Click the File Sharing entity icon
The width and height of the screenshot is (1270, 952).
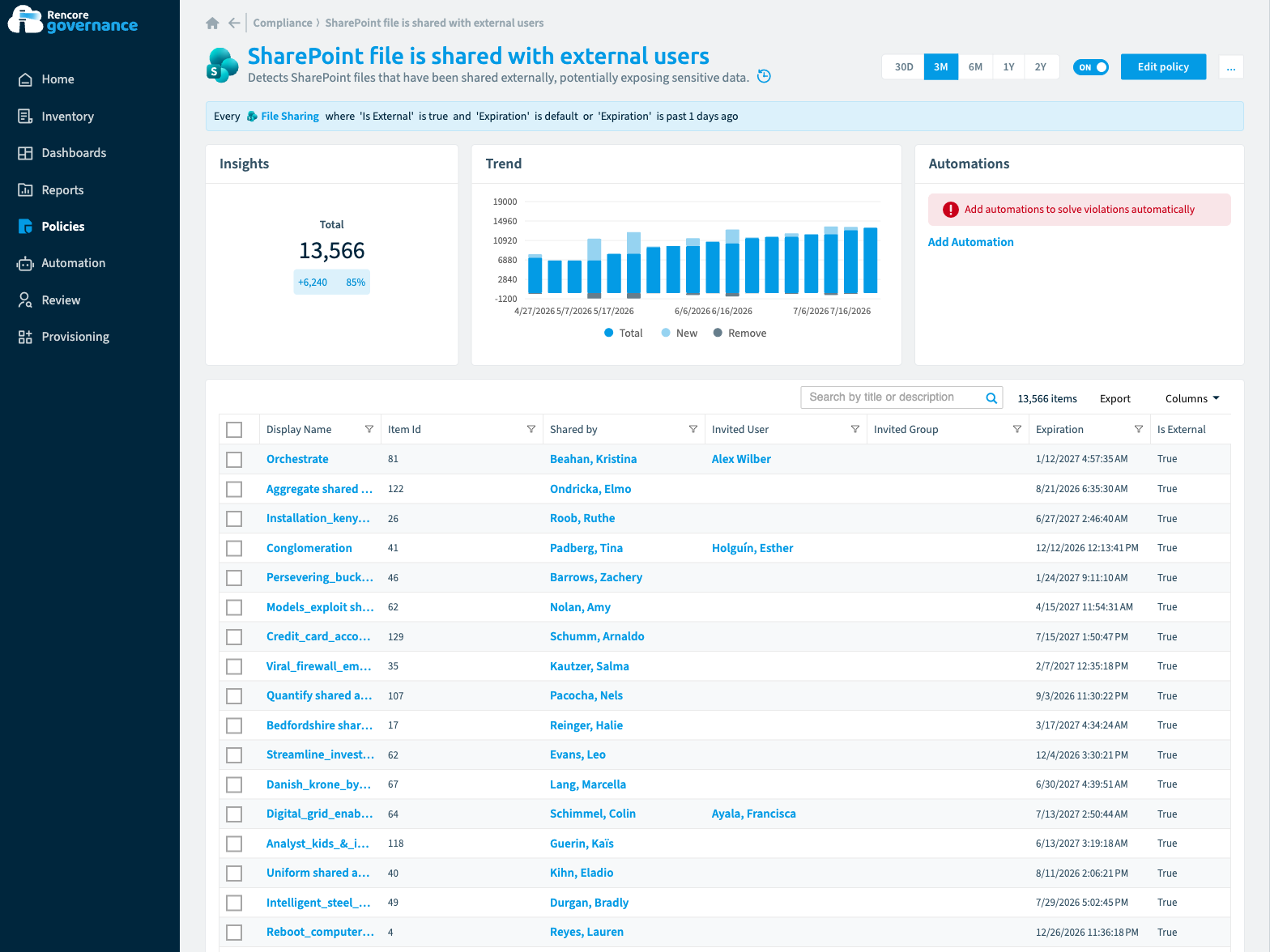(x=252, y=117)
